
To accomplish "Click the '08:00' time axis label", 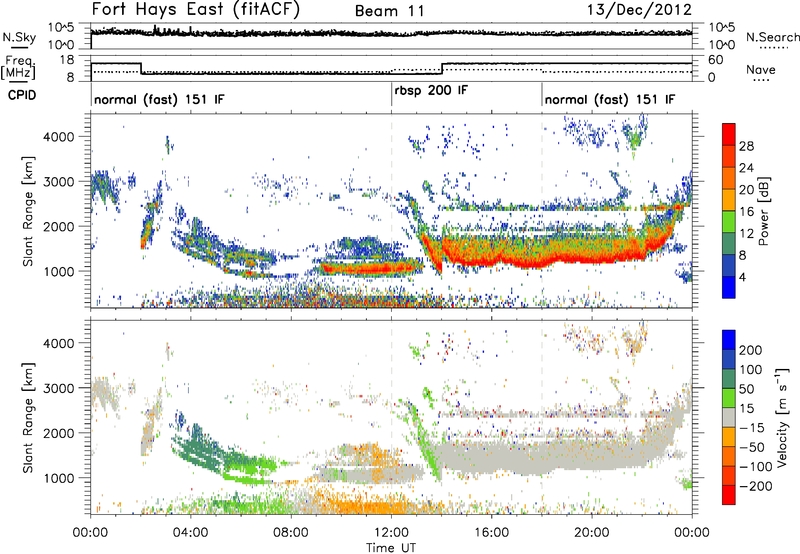I will [x=291, y=533].
